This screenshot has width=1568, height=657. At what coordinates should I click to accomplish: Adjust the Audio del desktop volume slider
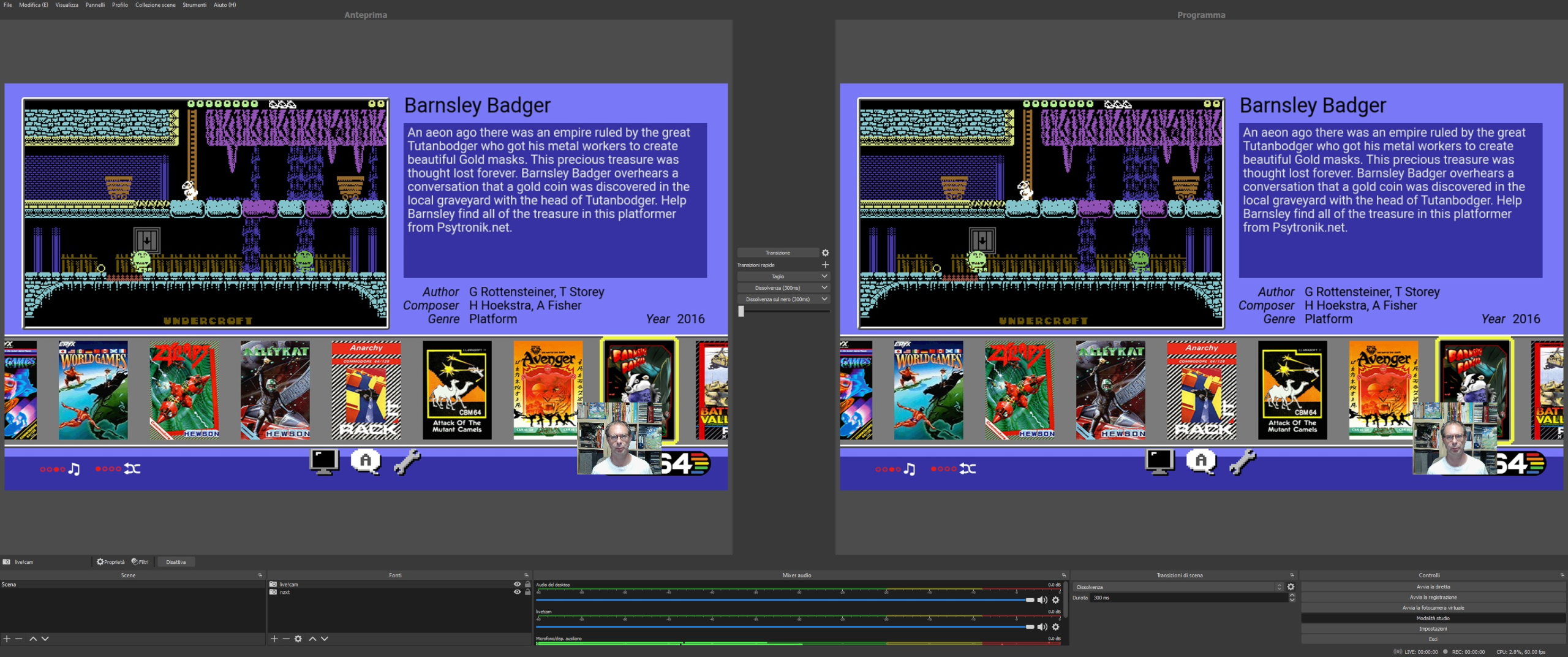click(x=785, y=600)
